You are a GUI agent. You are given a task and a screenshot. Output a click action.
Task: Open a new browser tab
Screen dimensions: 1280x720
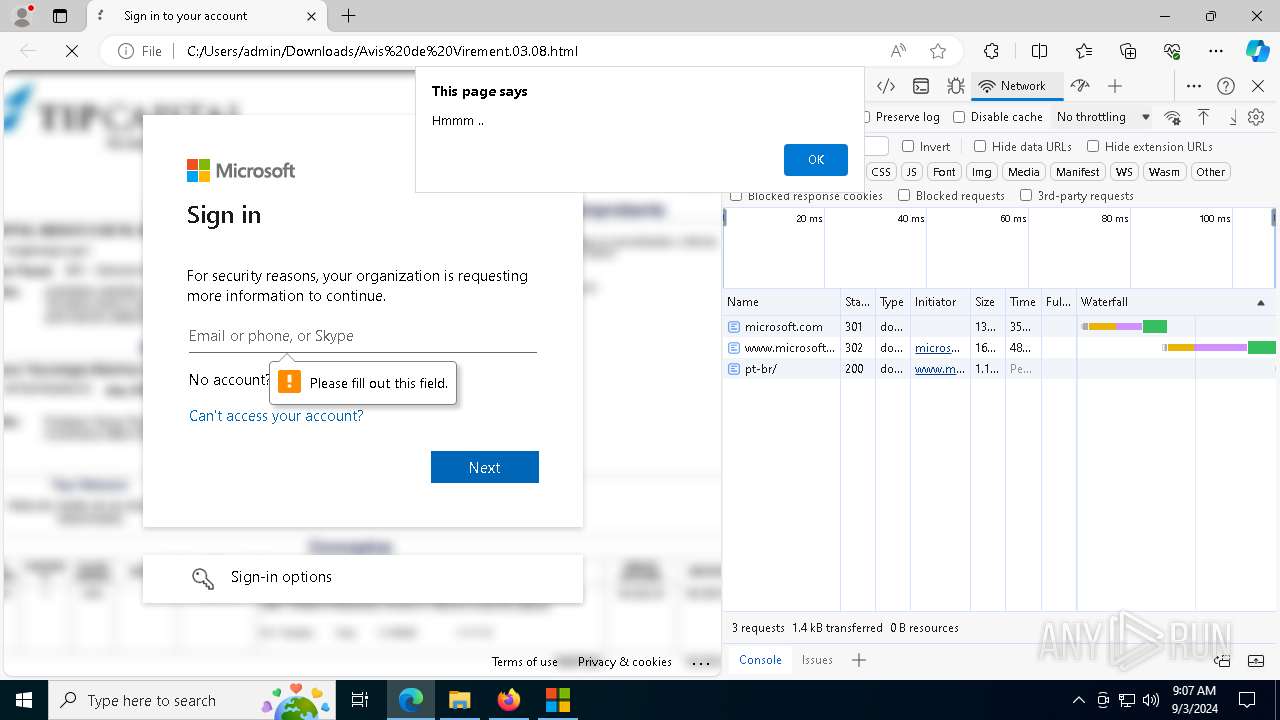click(x=348, y=16)
